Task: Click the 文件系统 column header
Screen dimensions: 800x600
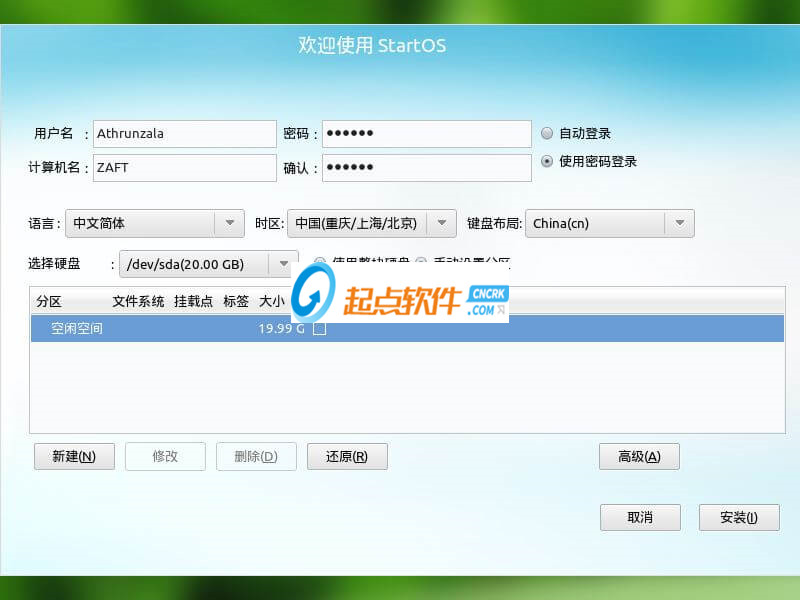Action: click(138, 302)
